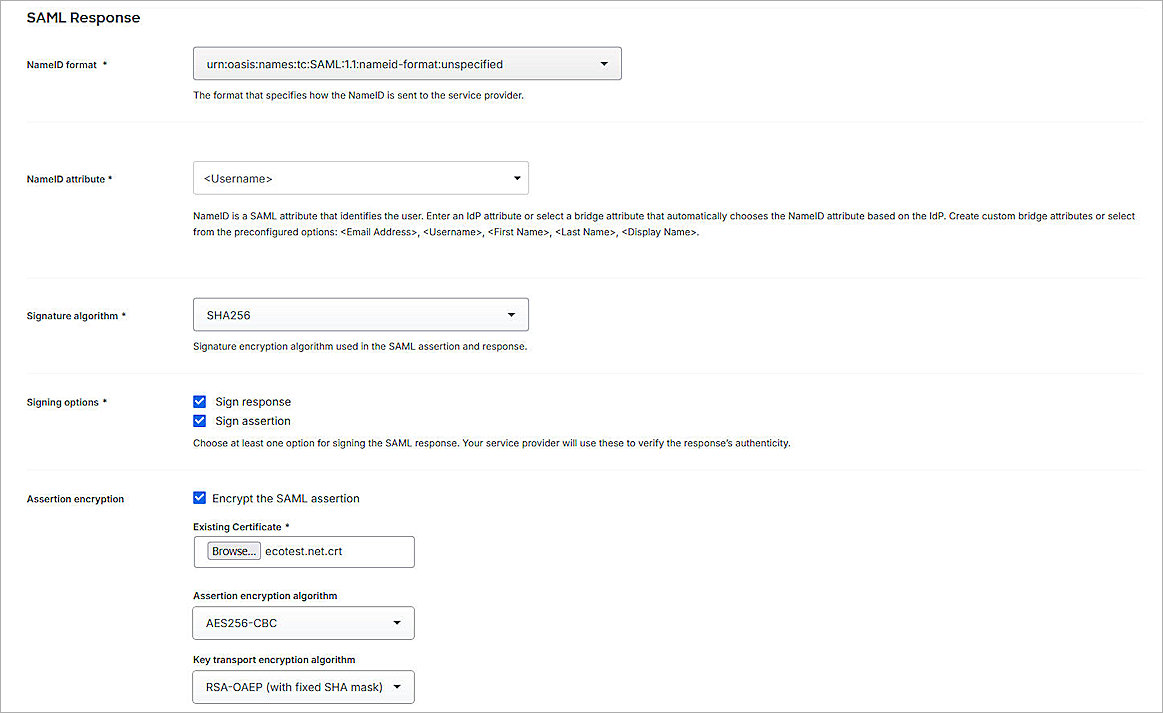Click the SAML Response section heading

[83, 17]
